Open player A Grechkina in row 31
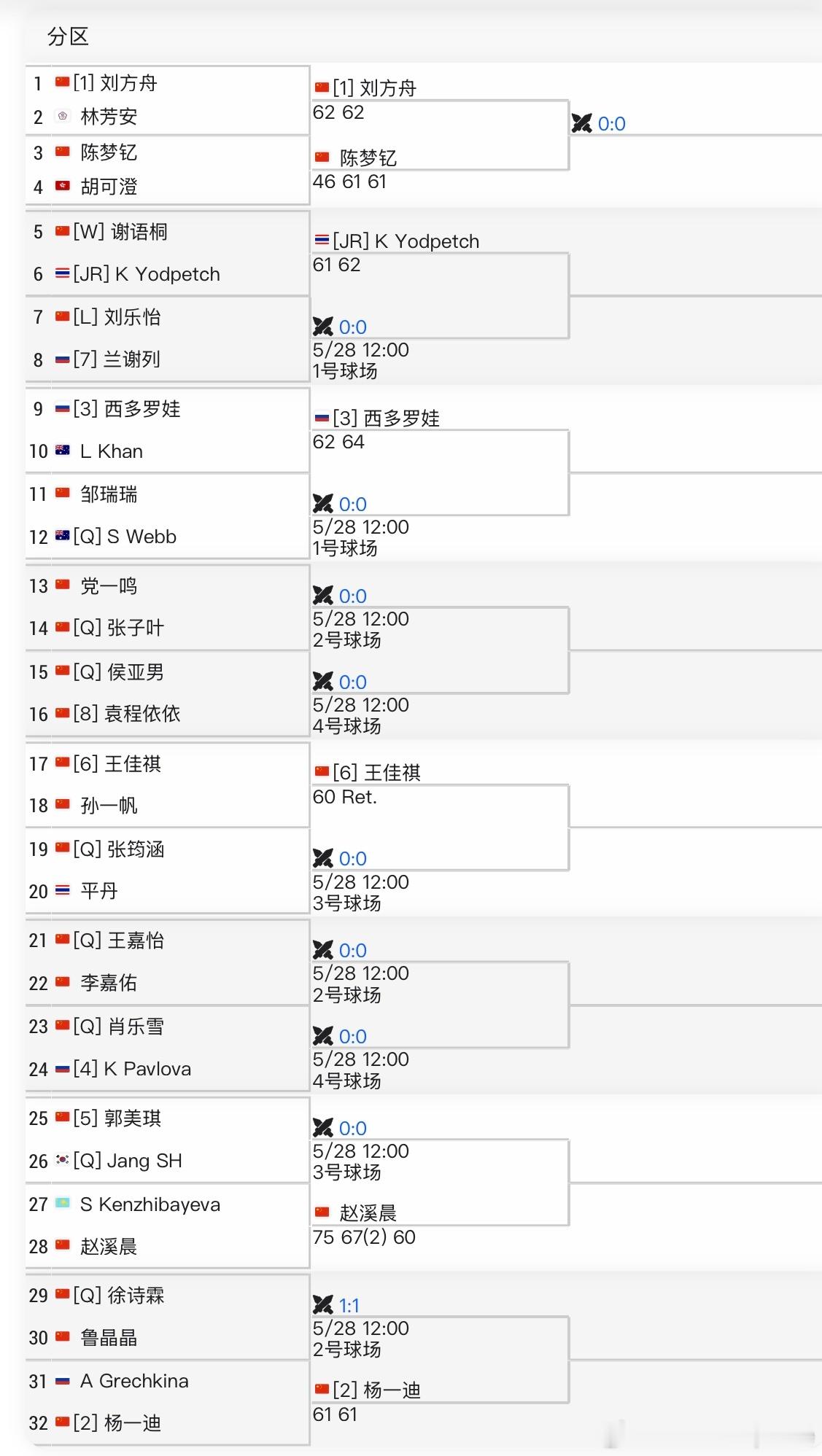The width and height of the screenshot is (822, 1456). tap(134, 1380)
